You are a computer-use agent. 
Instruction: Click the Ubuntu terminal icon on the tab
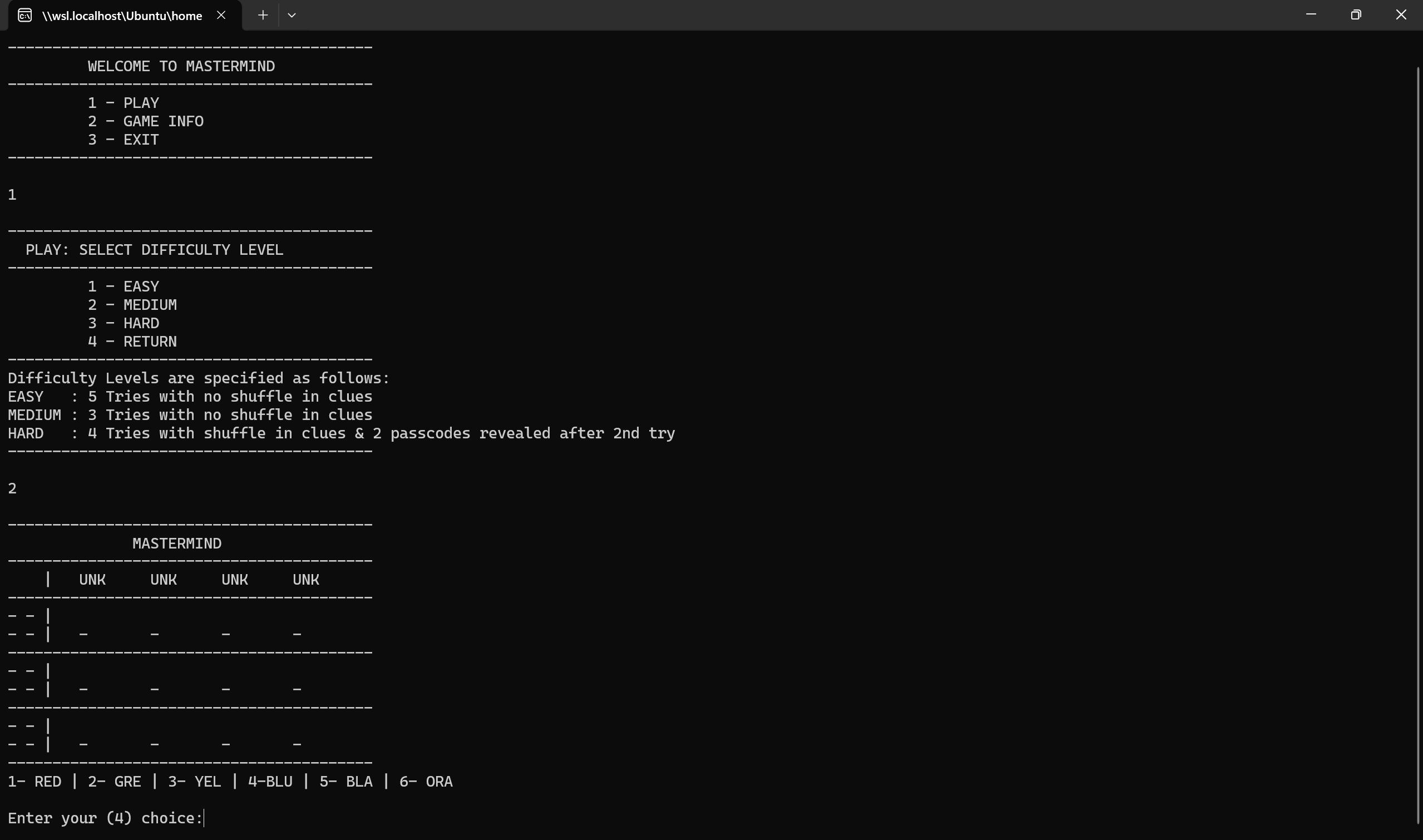coord(24,15)
